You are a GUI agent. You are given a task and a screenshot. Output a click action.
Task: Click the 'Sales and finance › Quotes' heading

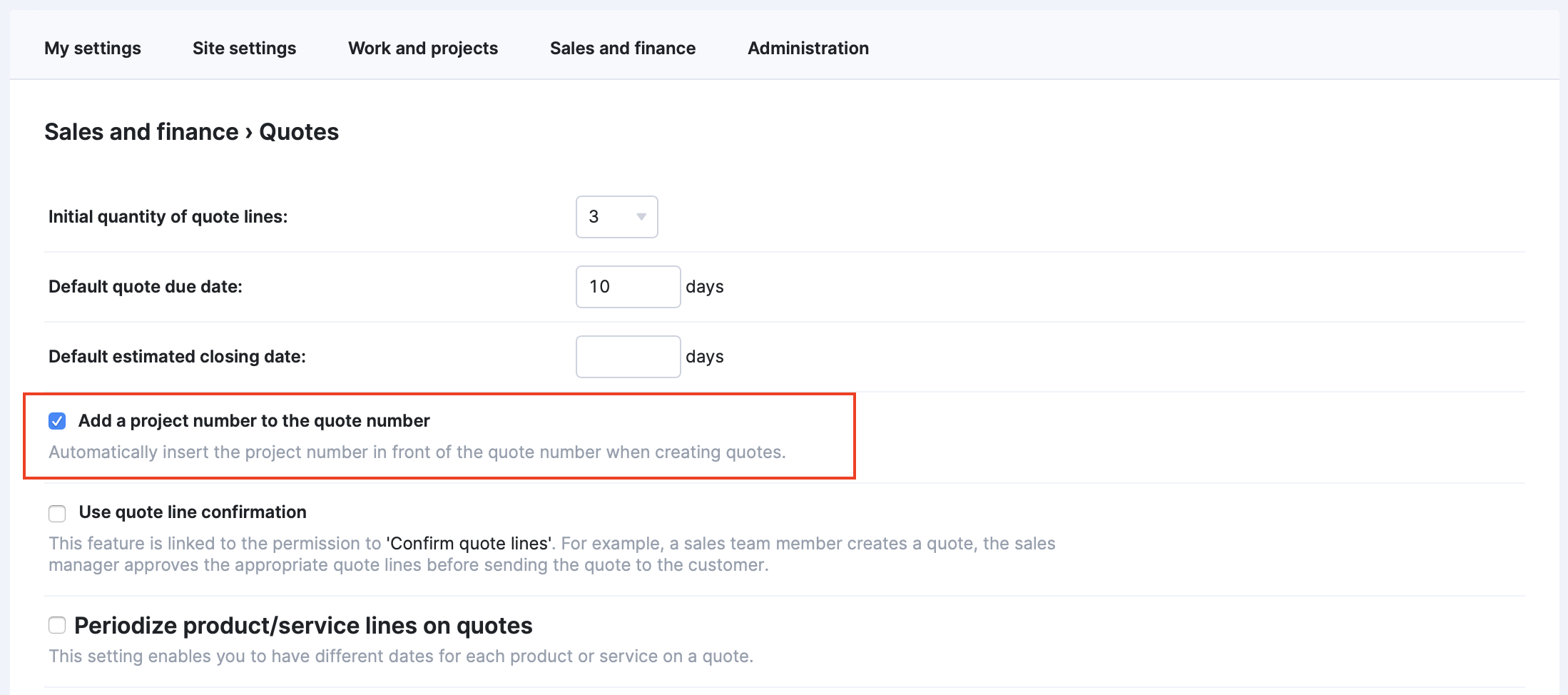click(191, 132)
